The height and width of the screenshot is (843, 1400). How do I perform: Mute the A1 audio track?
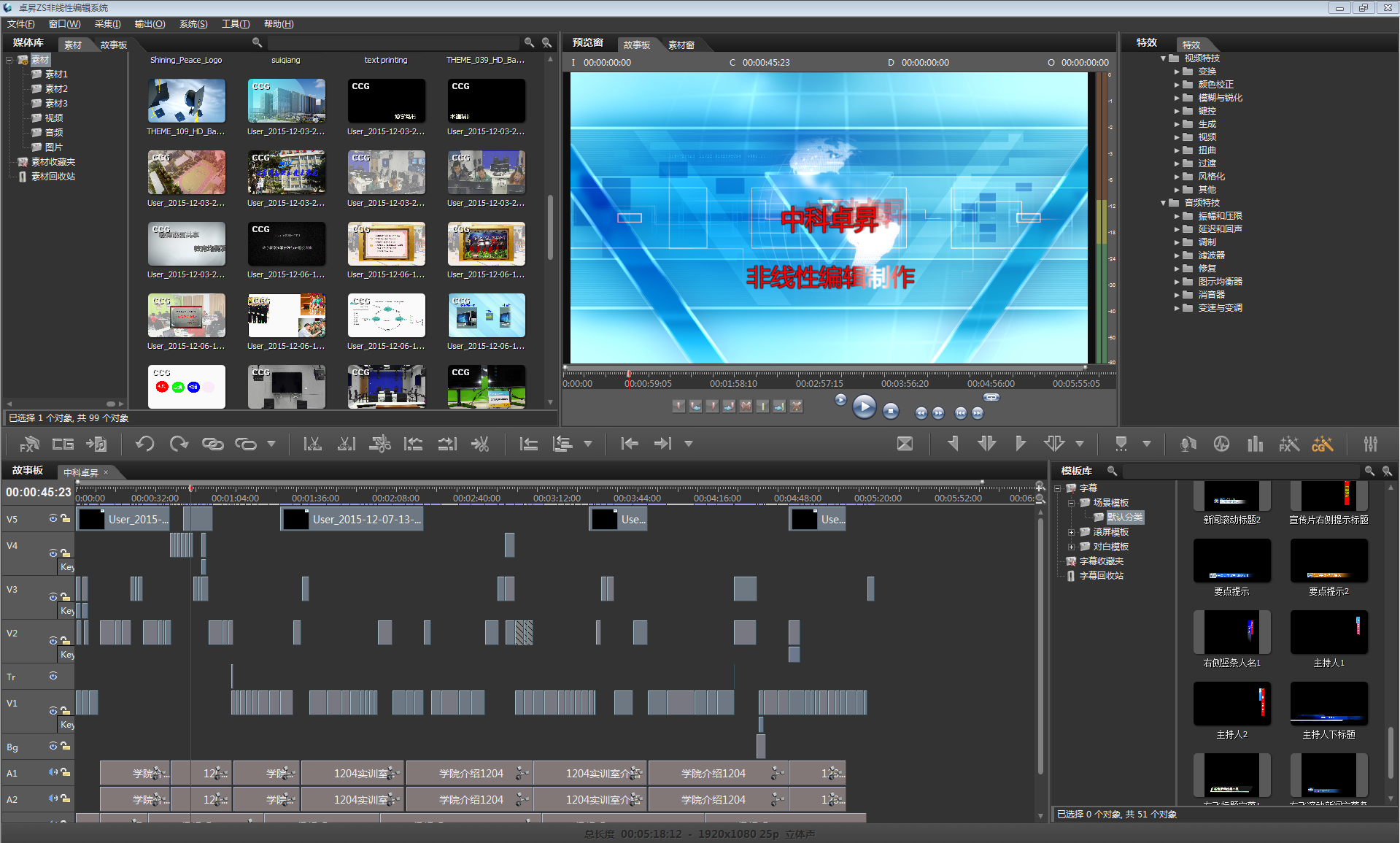point(53,772)
